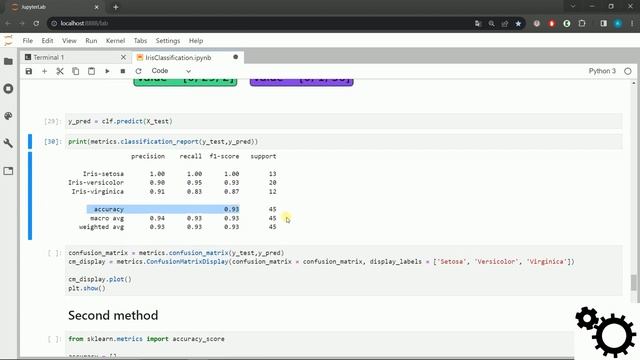Switch to the Terminal 1 tab

coord(76,58)
